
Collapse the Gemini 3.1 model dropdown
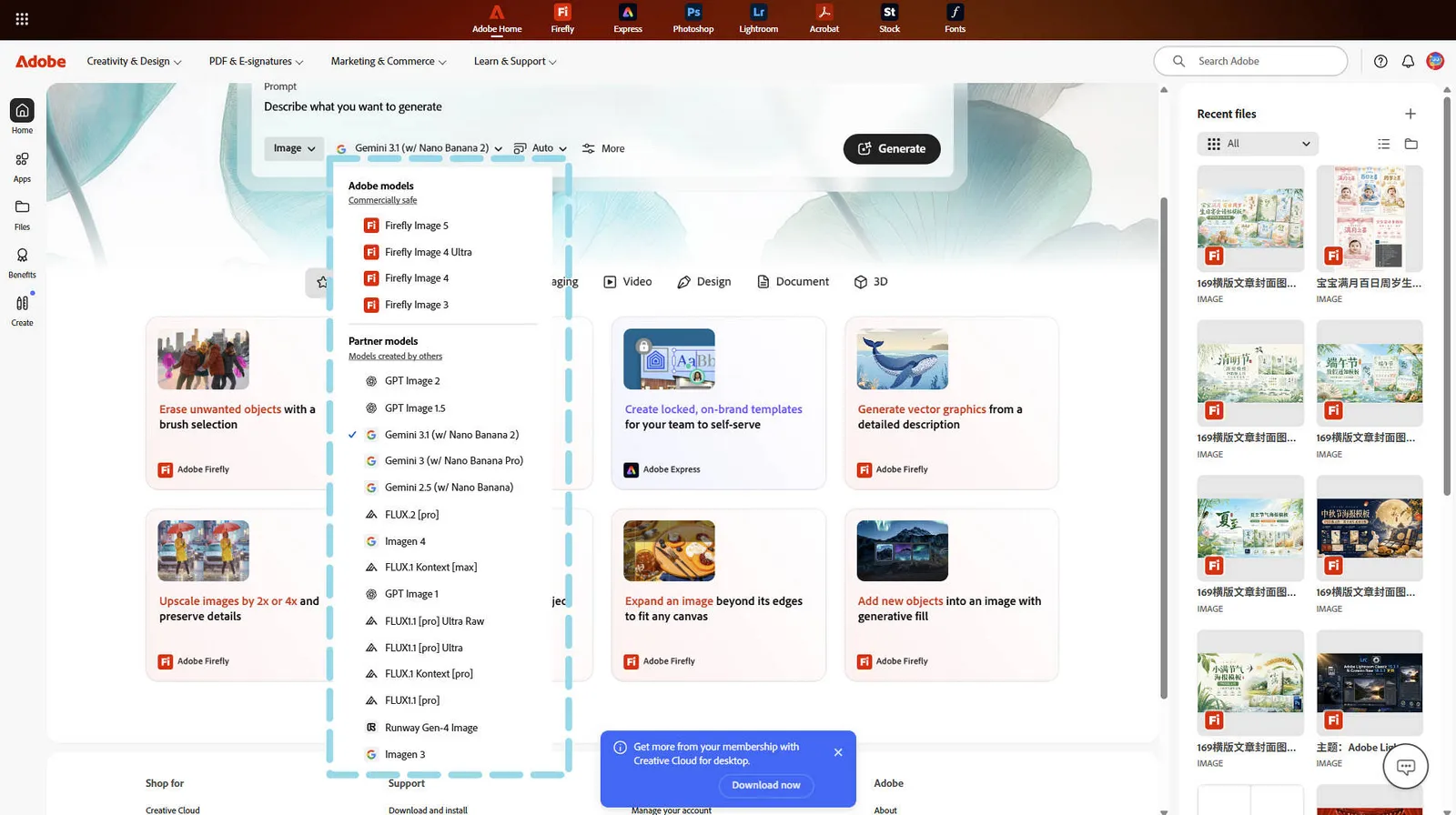pyautogui.click(x=420, y=148)
